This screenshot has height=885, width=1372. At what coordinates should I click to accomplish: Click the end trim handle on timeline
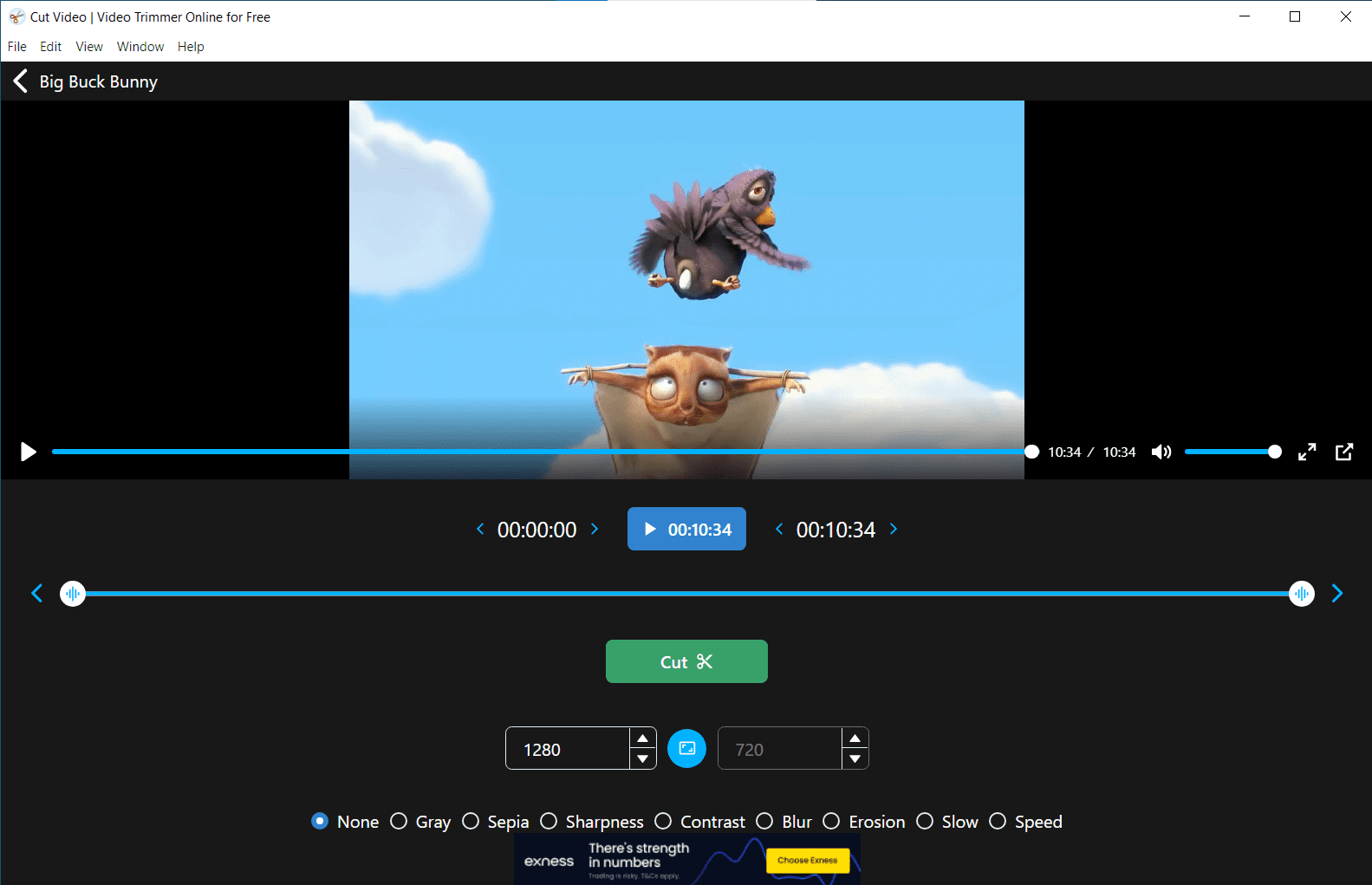pos(1302,594)
